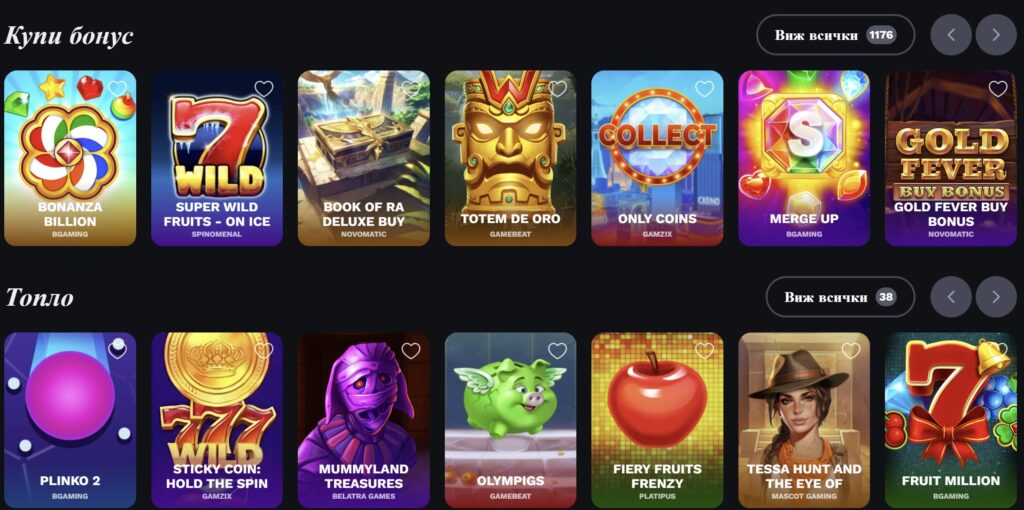
Task: Open Book of Ra Deluxe Buy game
Action: (364, 158)
